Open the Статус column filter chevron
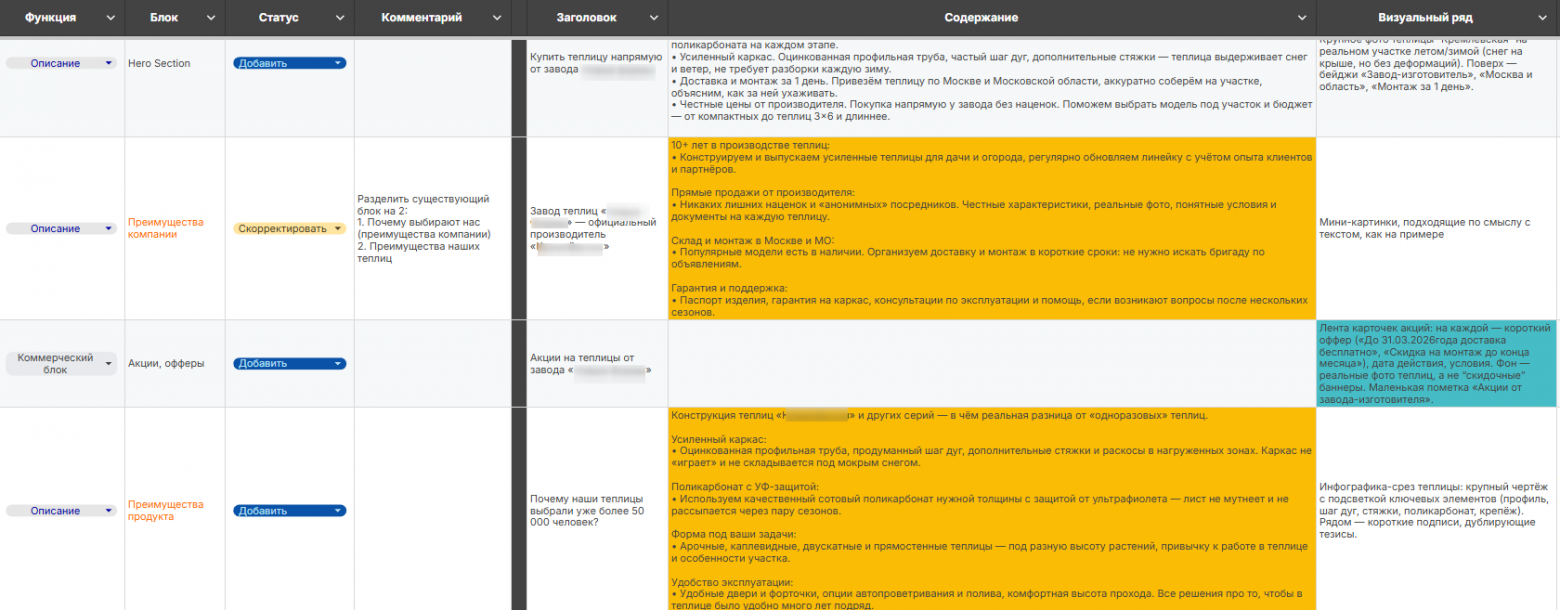Screen dimensions: 1560x610 pos(340,18)
